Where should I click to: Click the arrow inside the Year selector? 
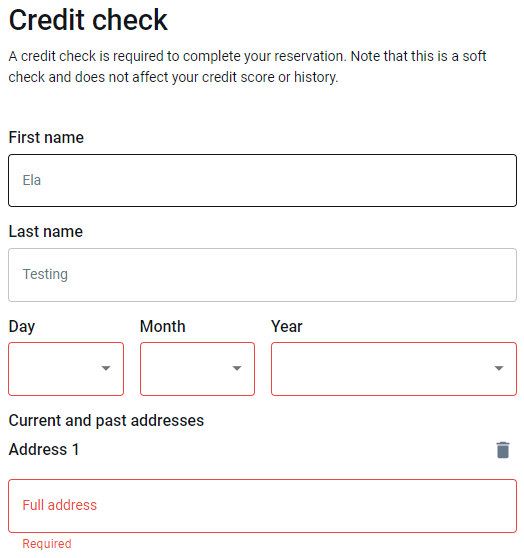[x=499, y=368]
